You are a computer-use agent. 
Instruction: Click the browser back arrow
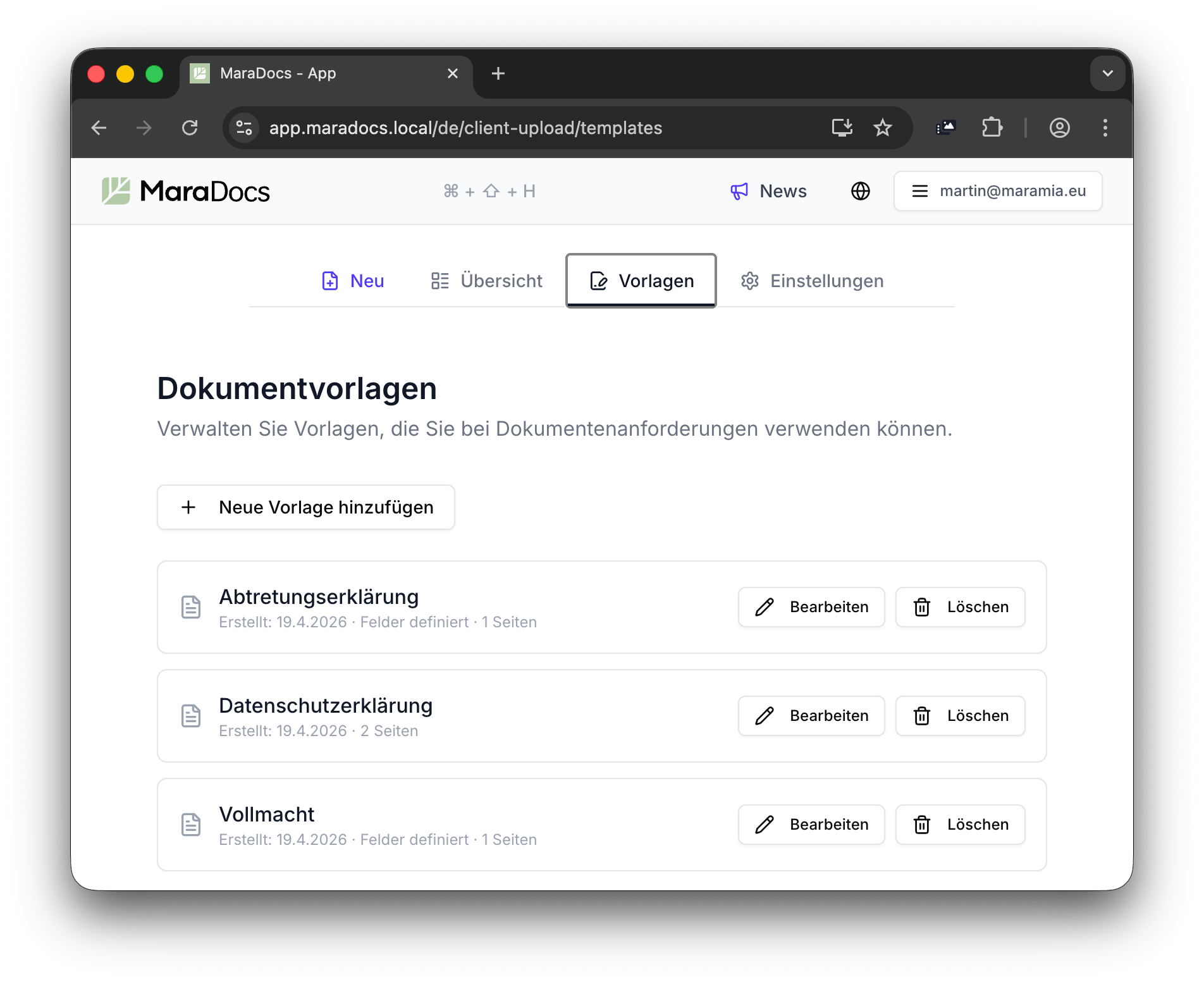[x=99, y=128]
